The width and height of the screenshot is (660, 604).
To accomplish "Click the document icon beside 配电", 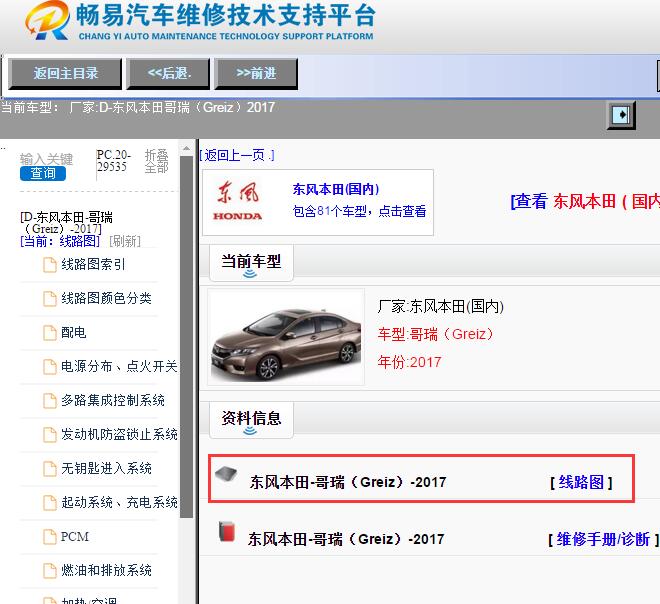I will (50, 333).
